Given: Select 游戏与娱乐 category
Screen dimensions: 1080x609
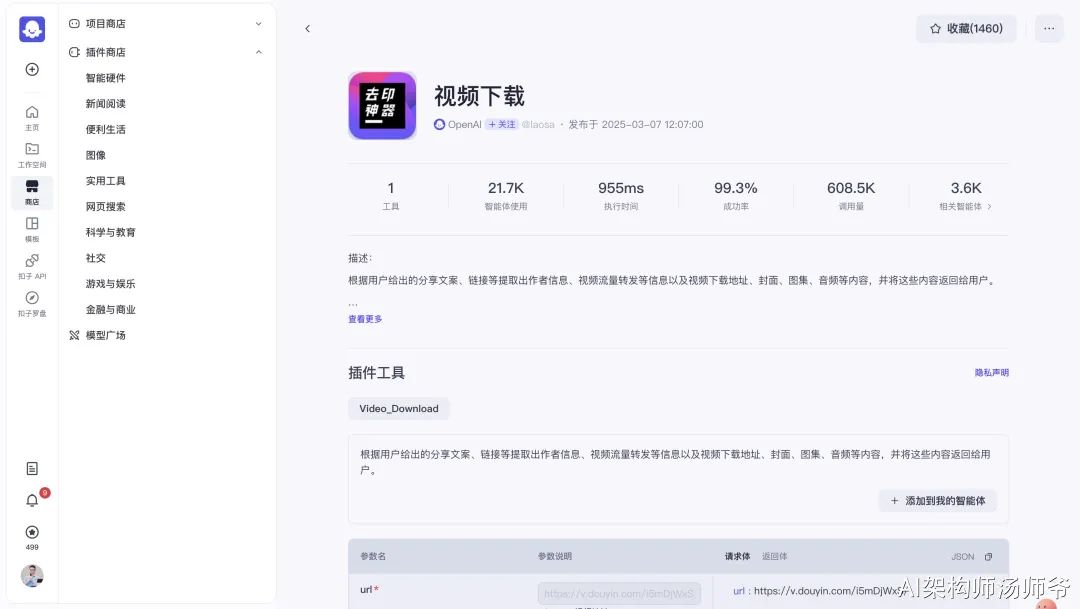Looking at the screenshot, I should click(110, 284).
